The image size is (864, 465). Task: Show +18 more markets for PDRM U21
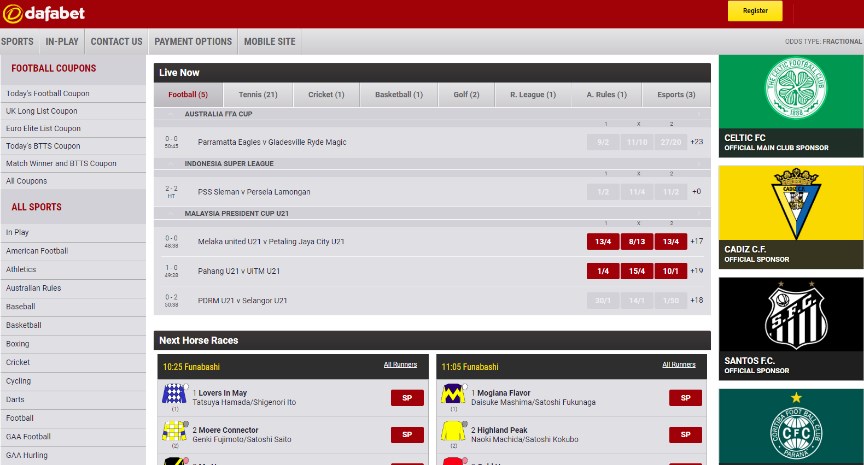[696, 300]
